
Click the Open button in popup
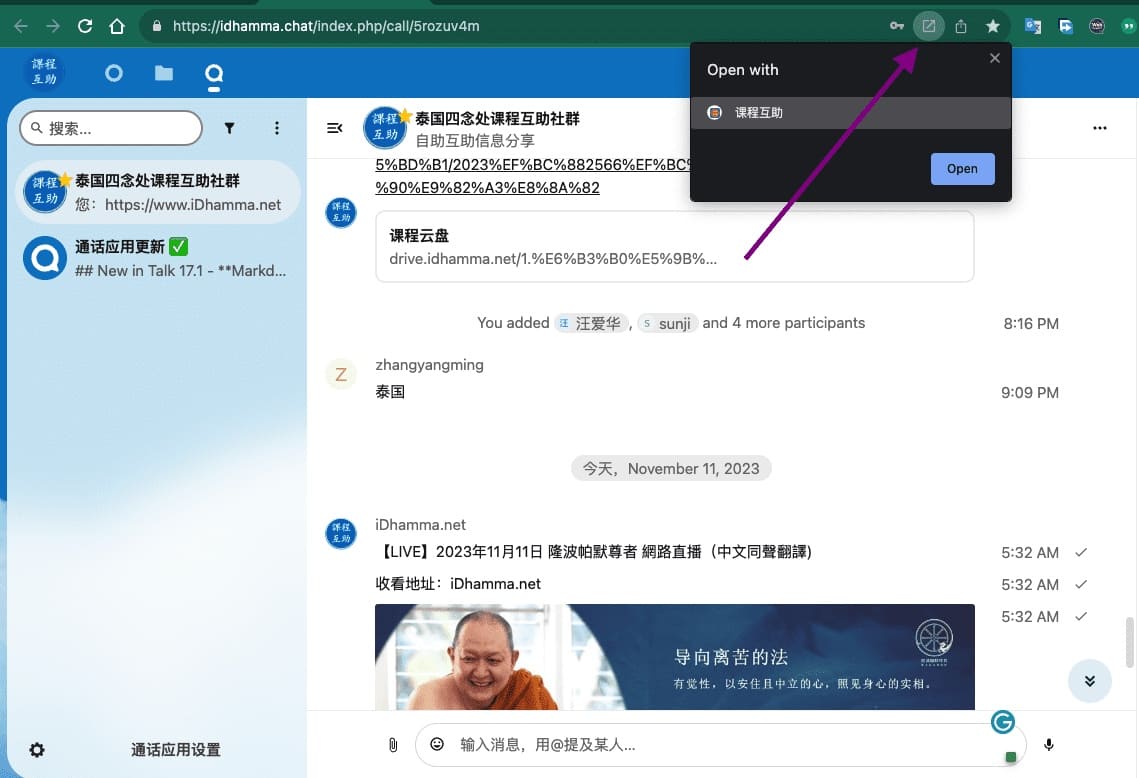[962, 169]
